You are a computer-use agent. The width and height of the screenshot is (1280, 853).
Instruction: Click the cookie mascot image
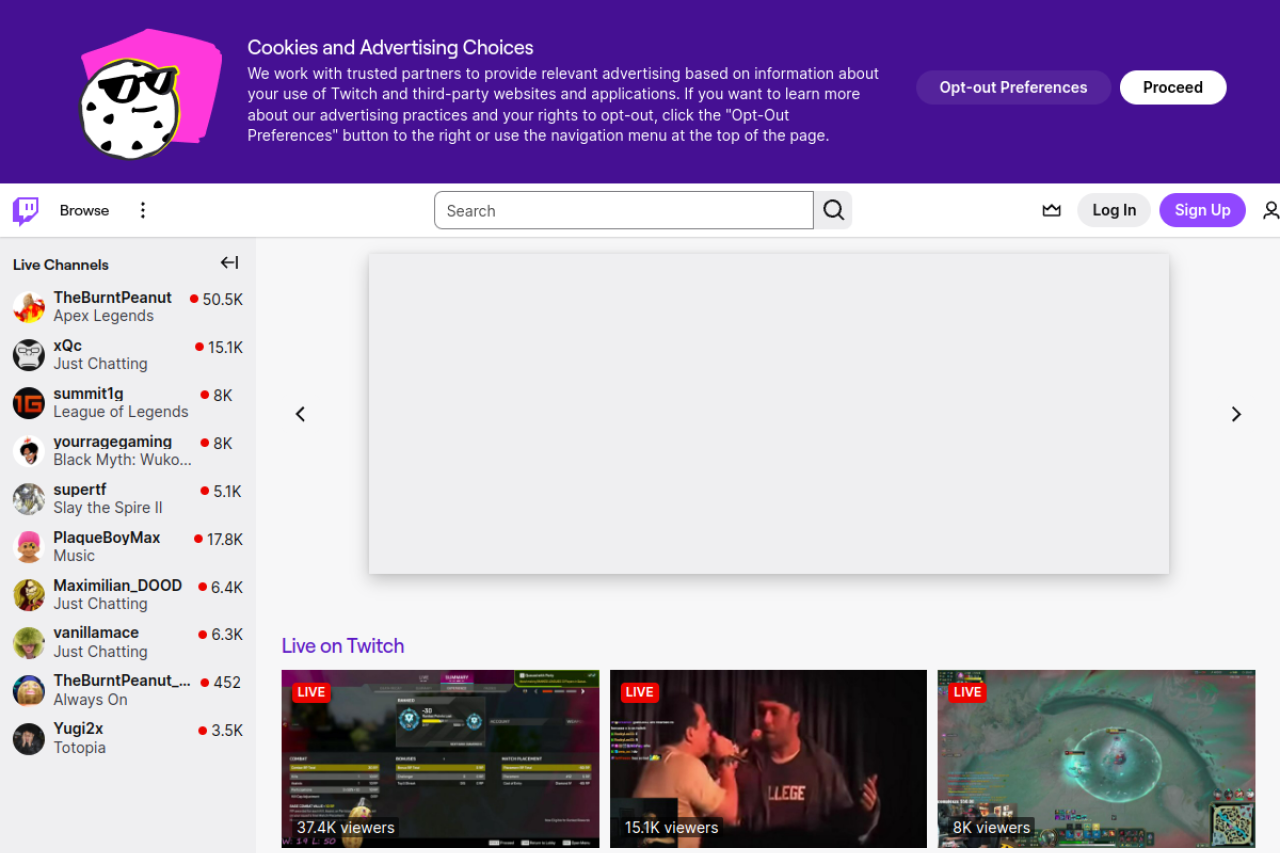click(x=149, y=93)
